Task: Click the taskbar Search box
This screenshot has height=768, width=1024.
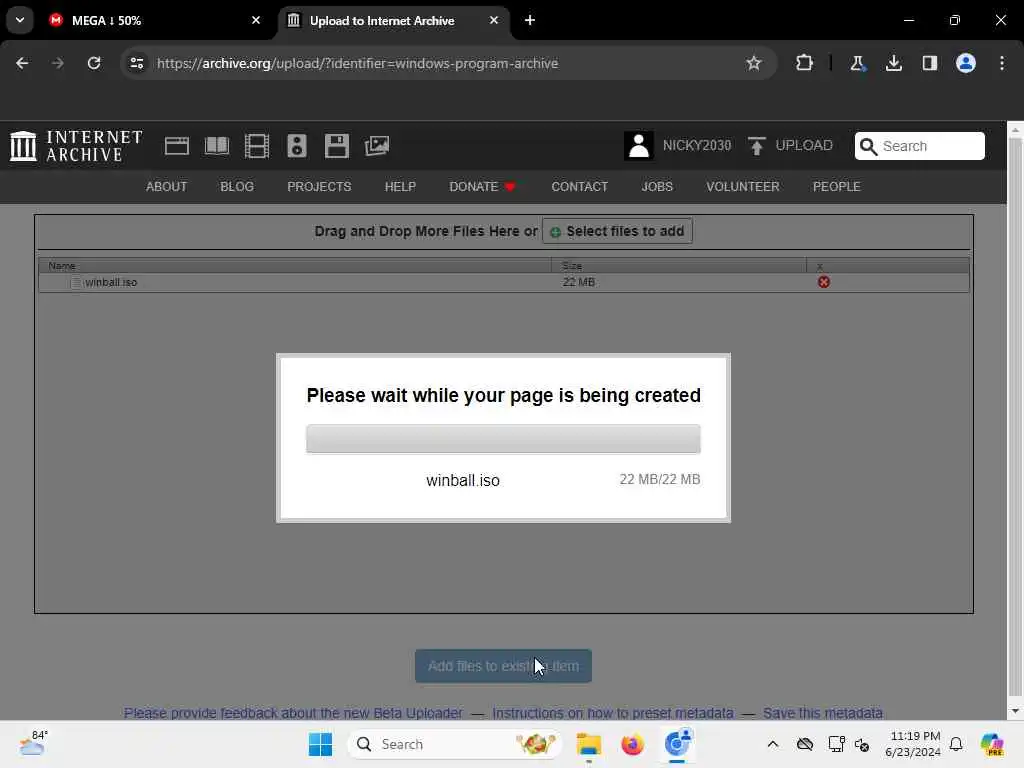Action: coord(455,744)
